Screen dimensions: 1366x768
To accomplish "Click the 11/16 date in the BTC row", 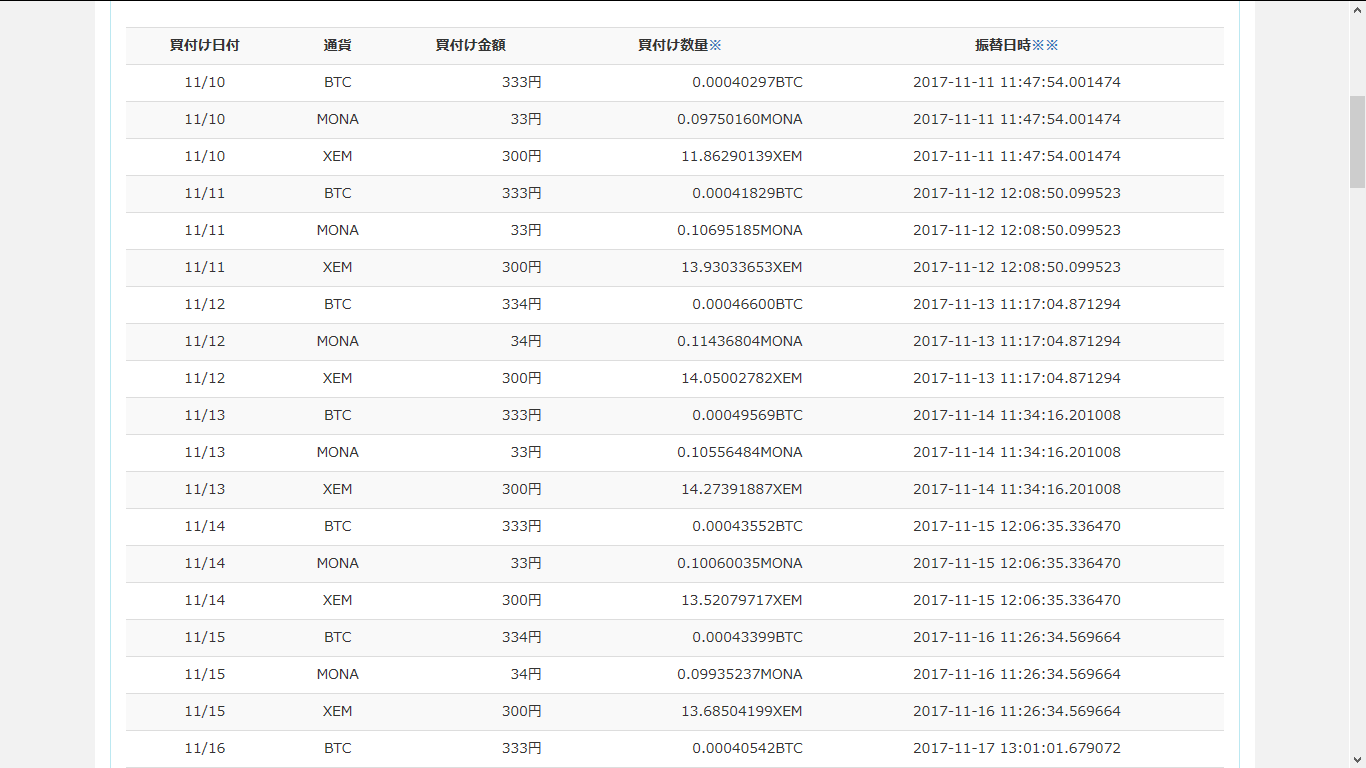I will click(205, 748).
